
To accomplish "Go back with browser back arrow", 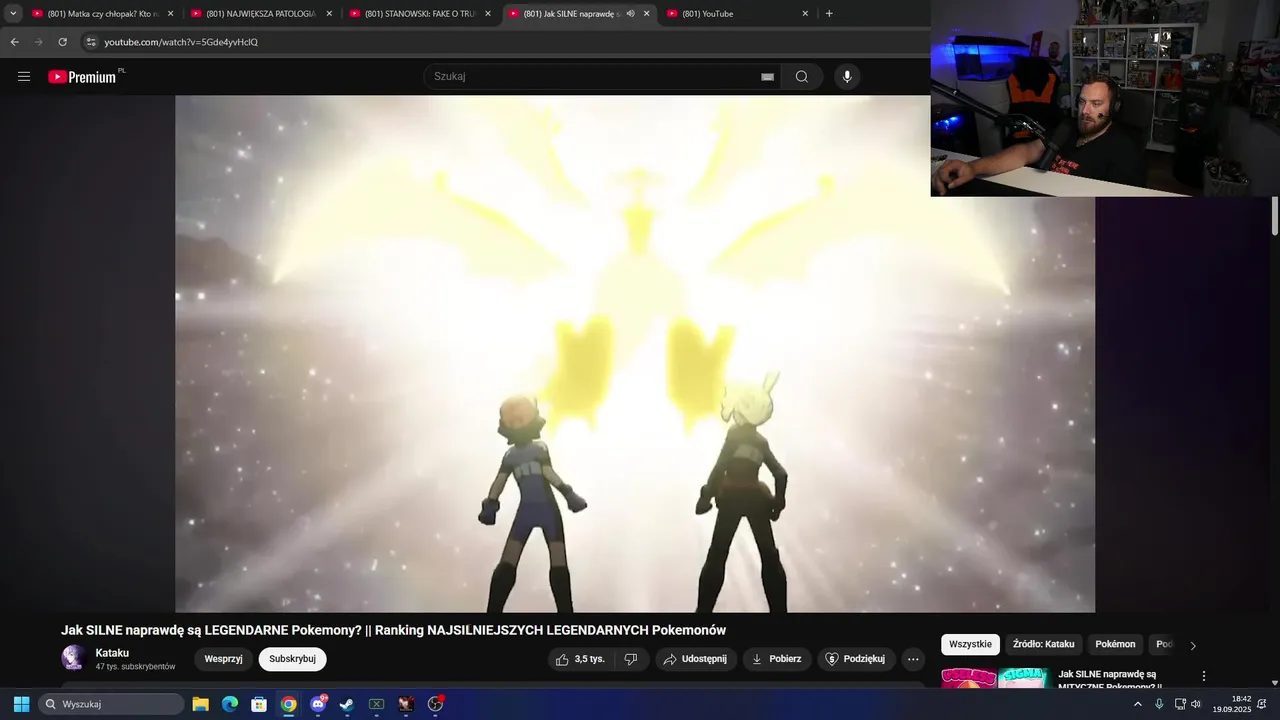I will [14, 42].
